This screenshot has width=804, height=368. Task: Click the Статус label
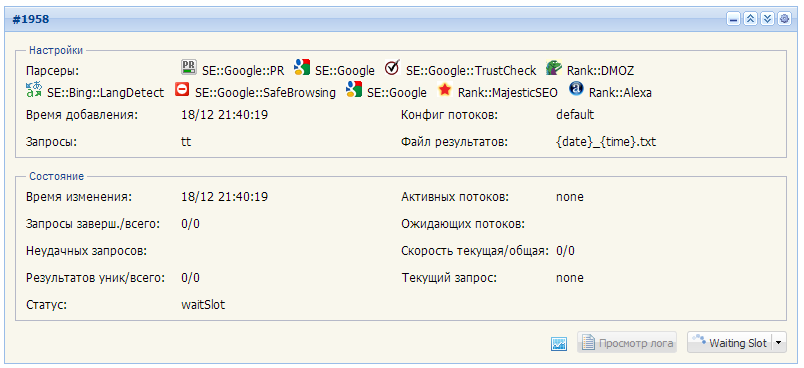tap(47, 305)
